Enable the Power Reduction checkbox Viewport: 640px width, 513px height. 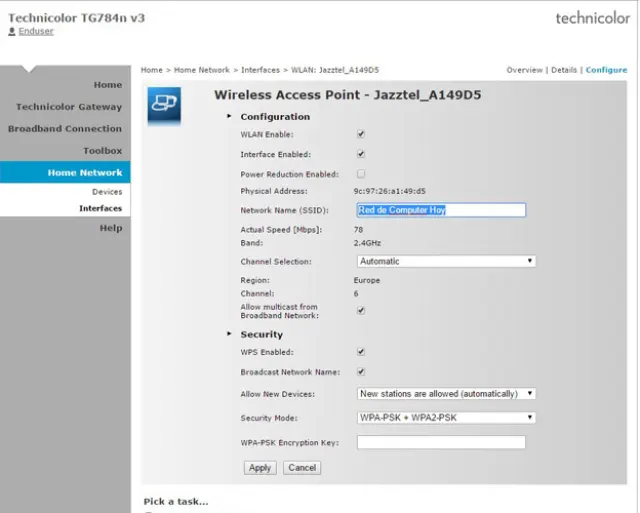click(361, 174)
